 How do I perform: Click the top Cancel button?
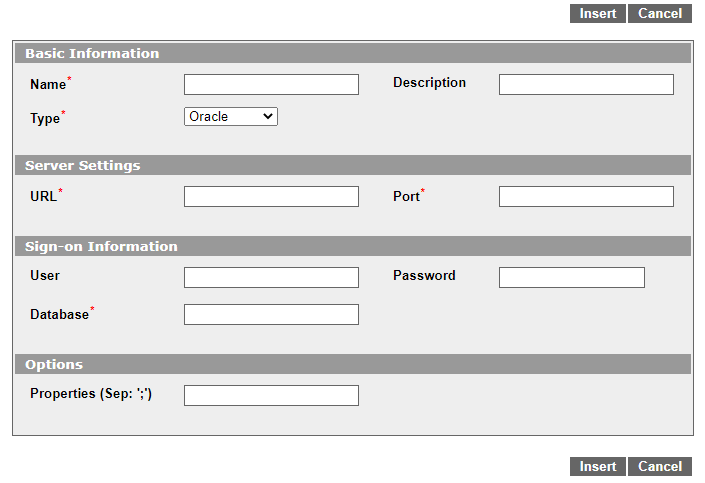(x=660, y=13)
